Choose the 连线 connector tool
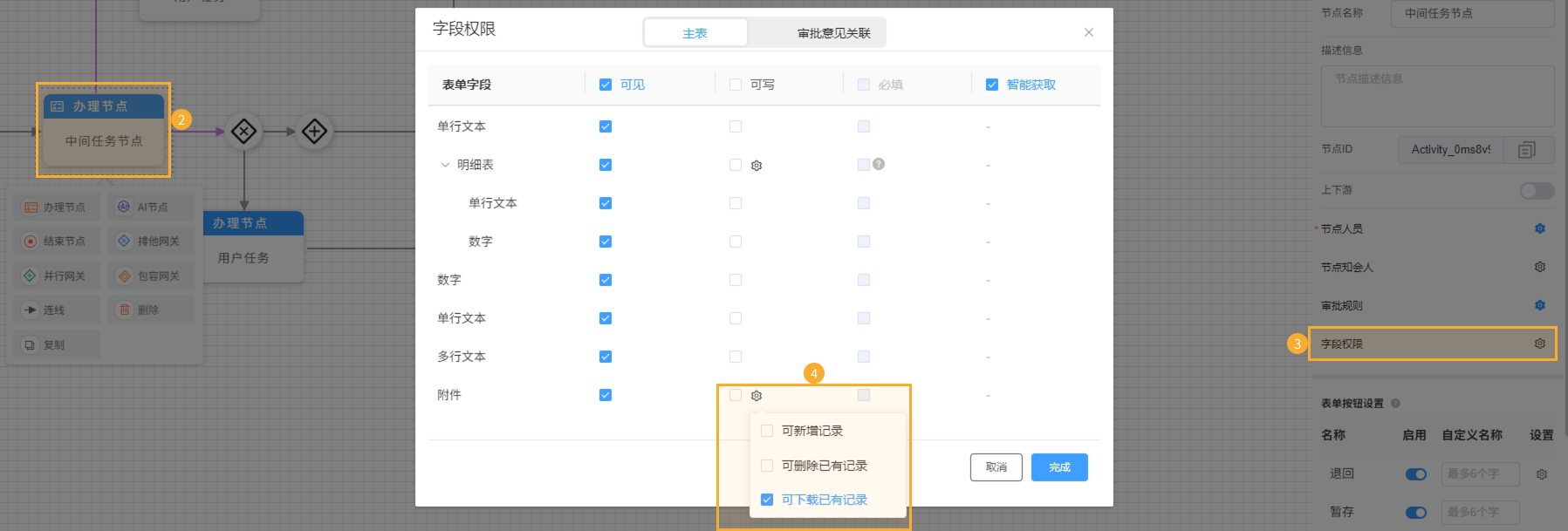 click(x=55, y=310)
